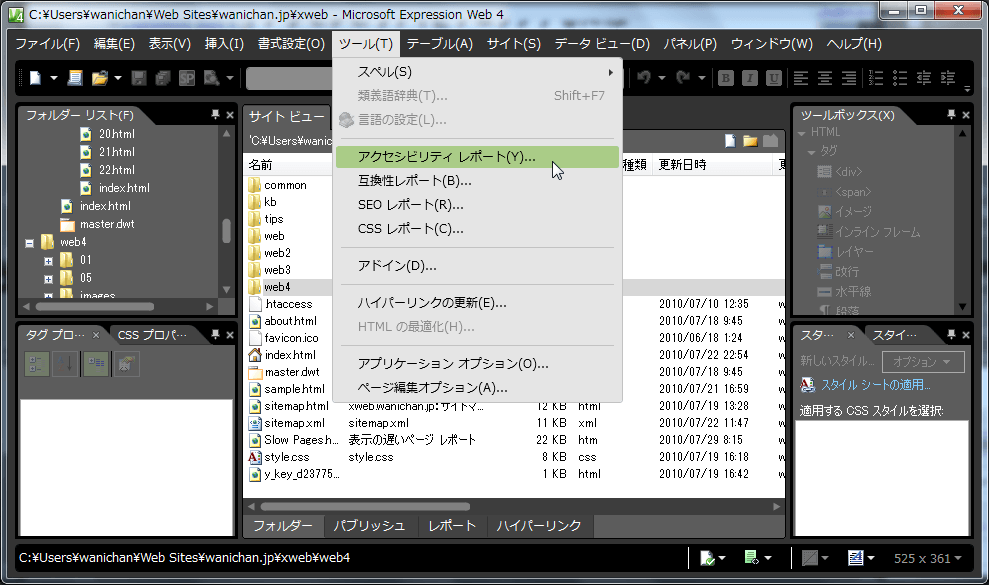989x585 pixels.
Task: Select CSS レポート(C) menu item
Action: pyautogui.click(x=477, y=229)
